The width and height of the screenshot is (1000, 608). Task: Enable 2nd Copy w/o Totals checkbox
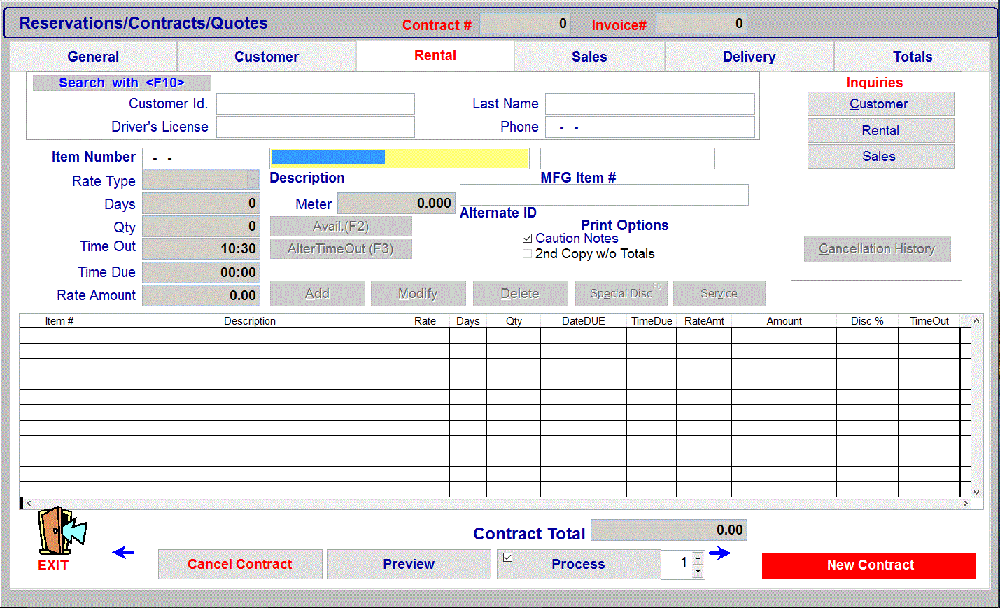pyautogui.click(x=527, y=254)
